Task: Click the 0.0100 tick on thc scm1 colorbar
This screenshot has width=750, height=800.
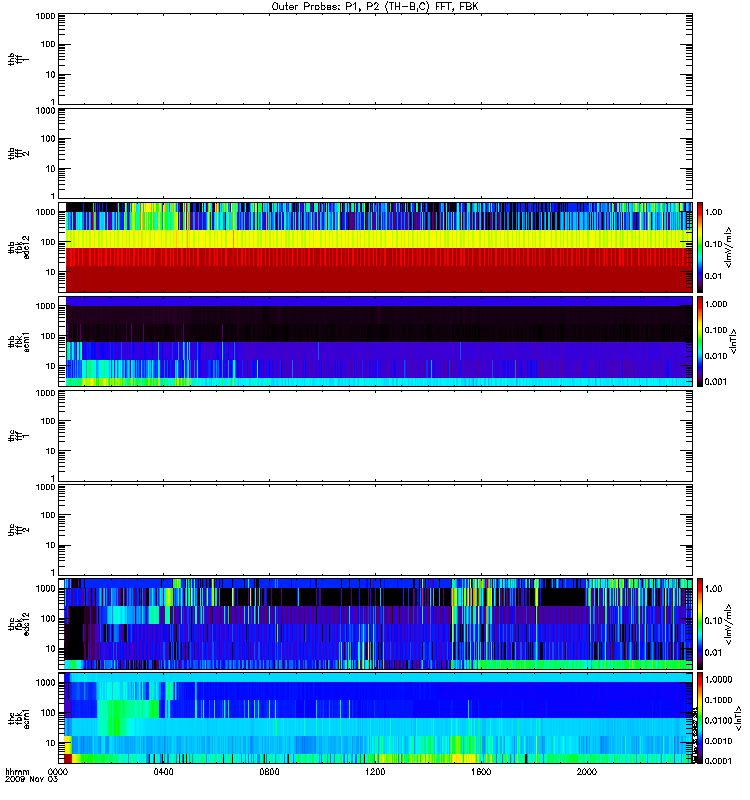Action: 718,720
